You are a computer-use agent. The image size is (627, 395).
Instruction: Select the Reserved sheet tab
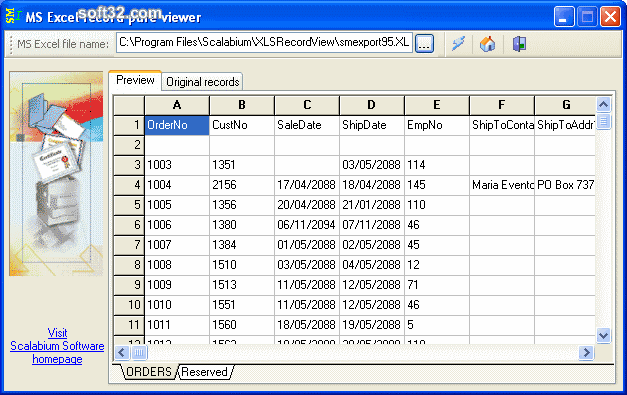point(204,372)
